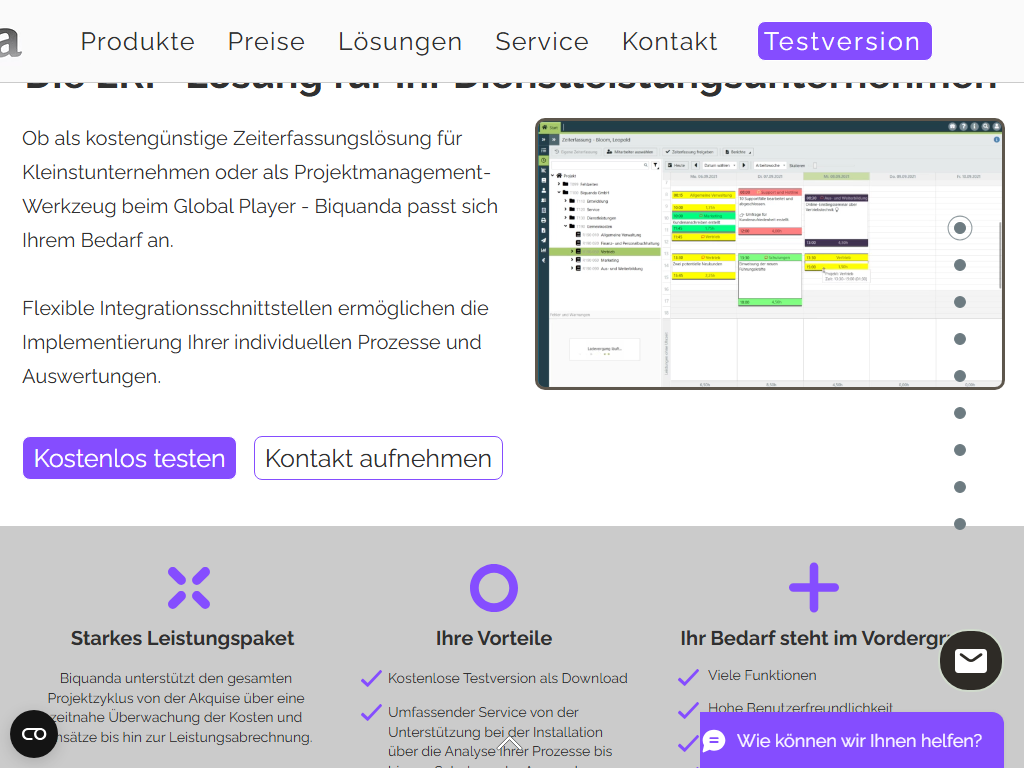Click the Kostenlos testen button

(x=129, y=458)
